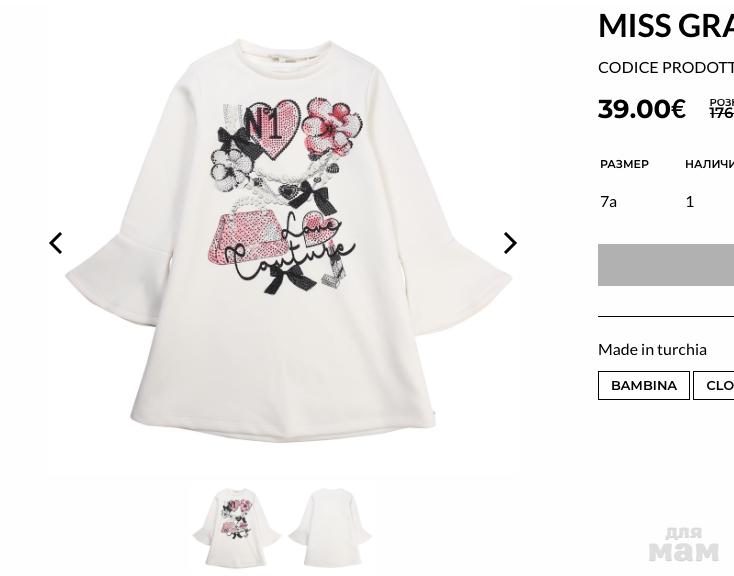Click the MISS GRA product title

(665, 26)
